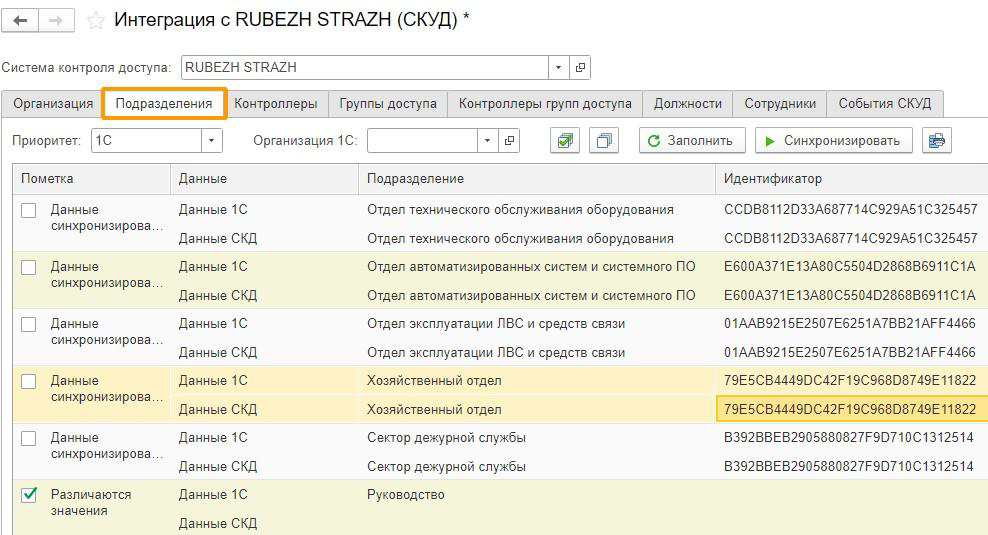This screenshot has height=535, width=988.
Task: Select the highlighted Хозяйственный отдел identifier cell
Action: coord(850,409)
